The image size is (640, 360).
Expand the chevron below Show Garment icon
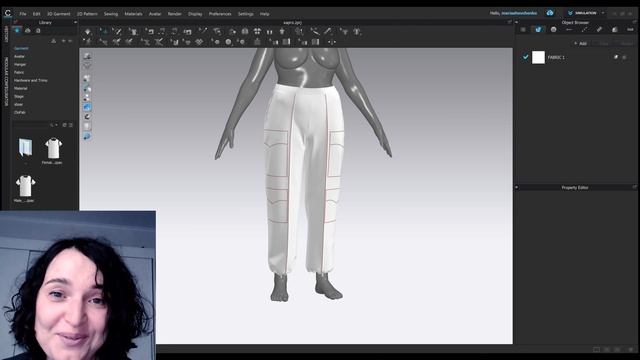[x=87, y=65]
